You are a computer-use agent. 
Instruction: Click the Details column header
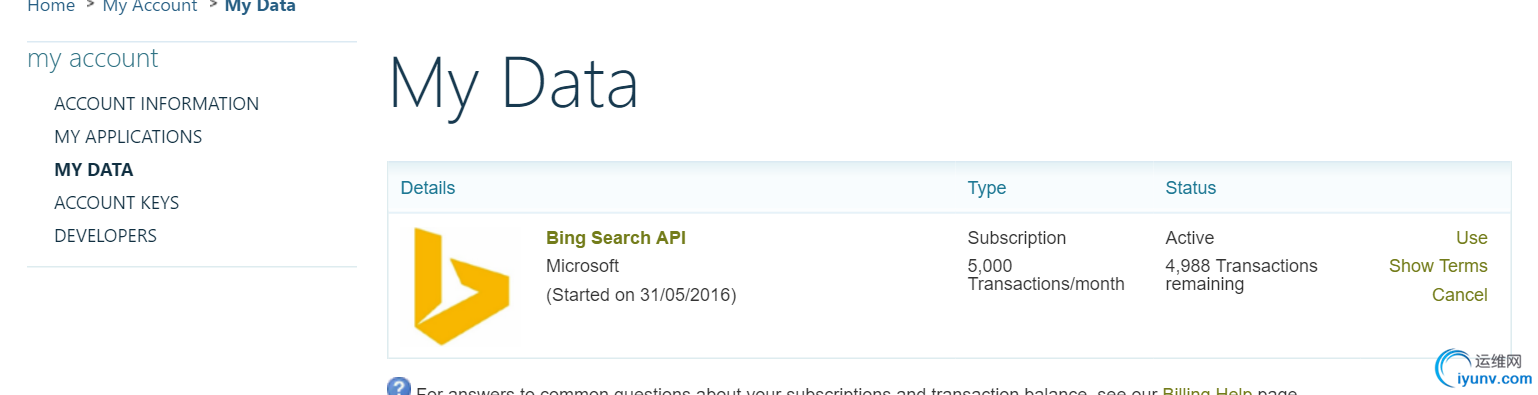428,188
